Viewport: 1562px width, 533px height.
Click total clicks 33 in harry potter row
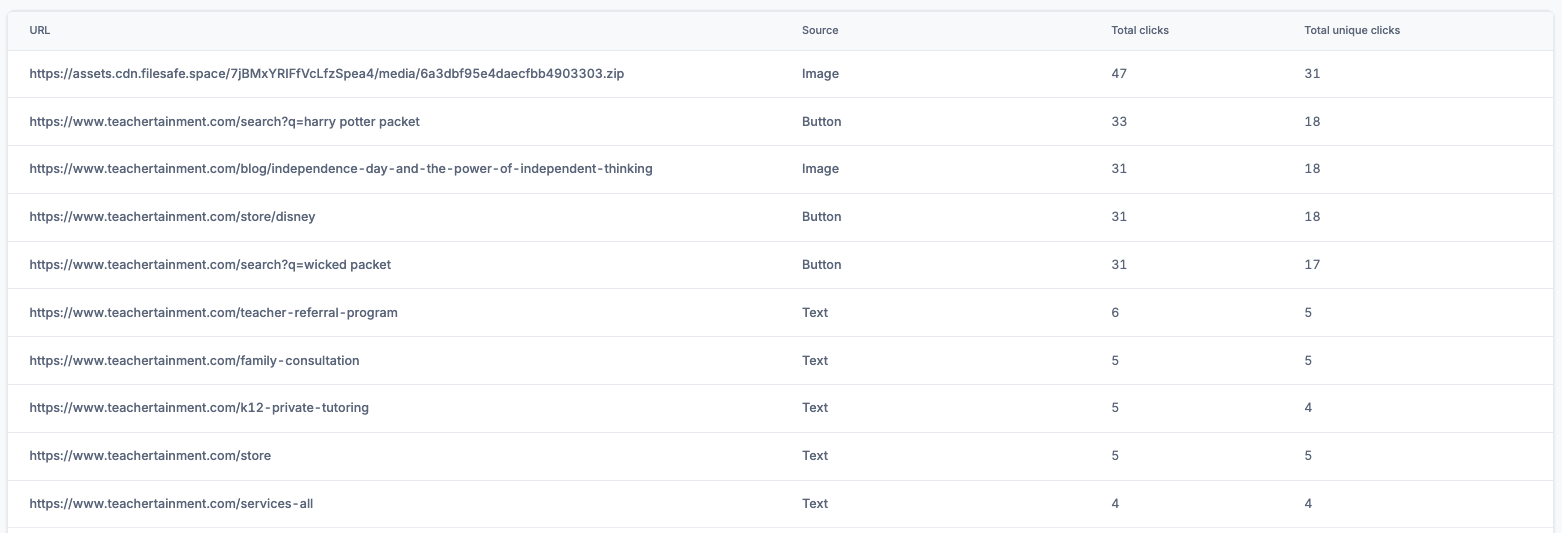click(x=1119, y=122)
